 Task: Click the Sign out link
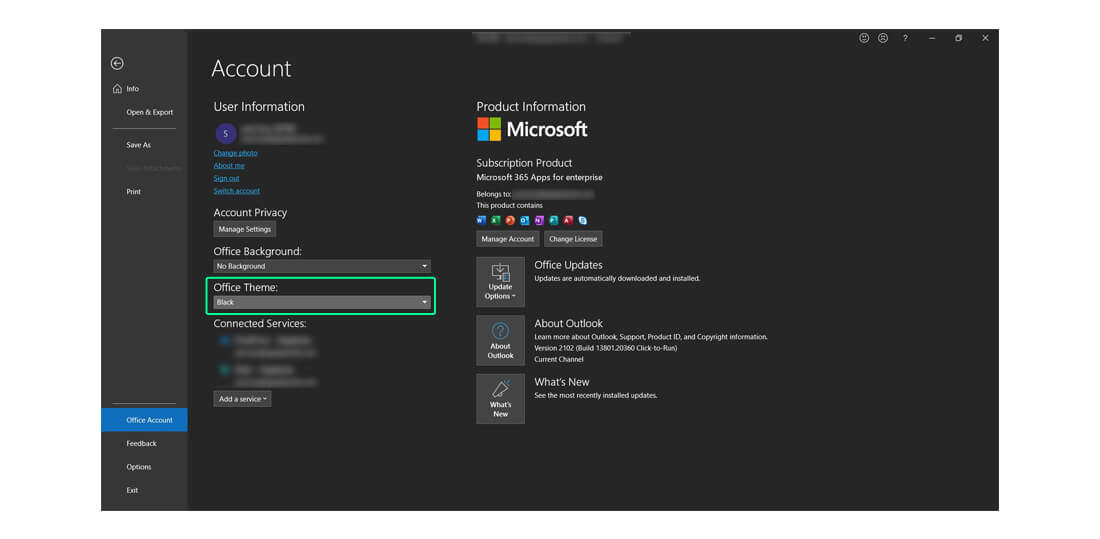pyautogui.click(x=226, y=178)
